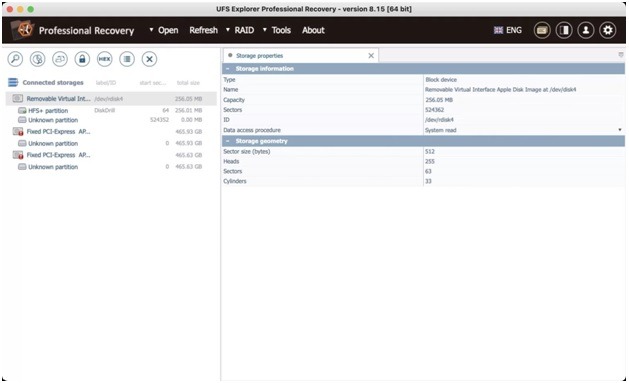Open the About menu item

(313, 30)
